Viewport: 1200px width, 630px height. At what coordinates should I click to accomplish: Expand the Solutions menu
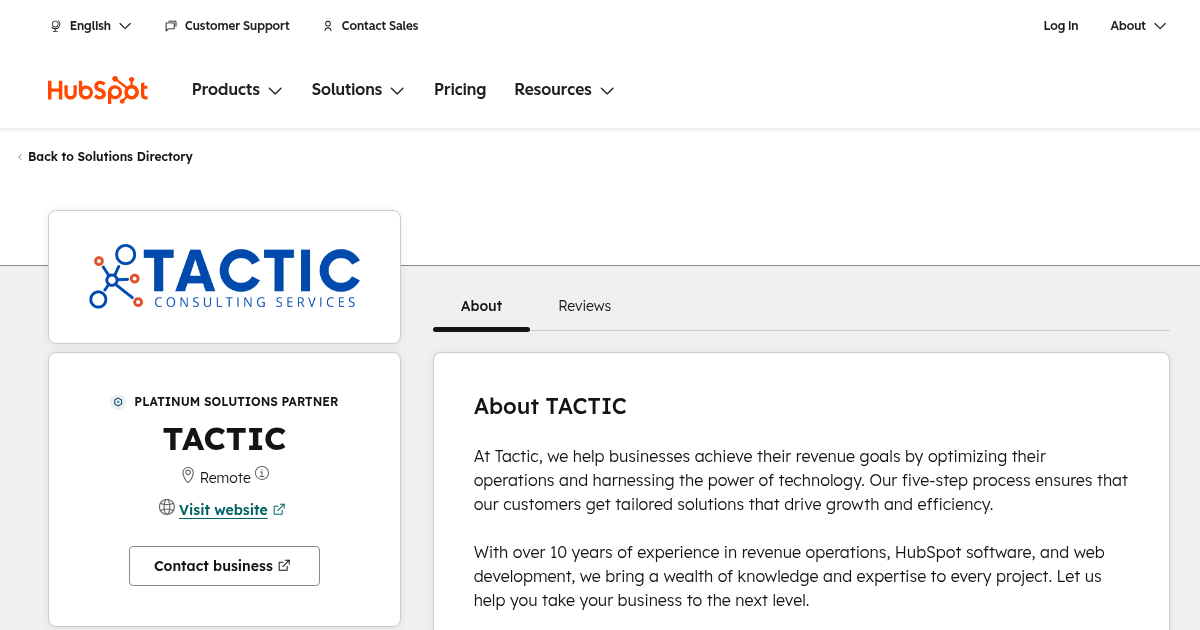tap(358, 90)
